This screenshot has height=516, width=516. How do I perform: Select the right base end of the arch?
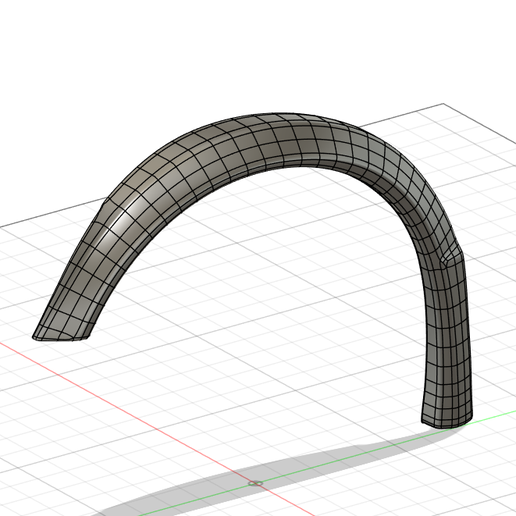click(447, 422)
